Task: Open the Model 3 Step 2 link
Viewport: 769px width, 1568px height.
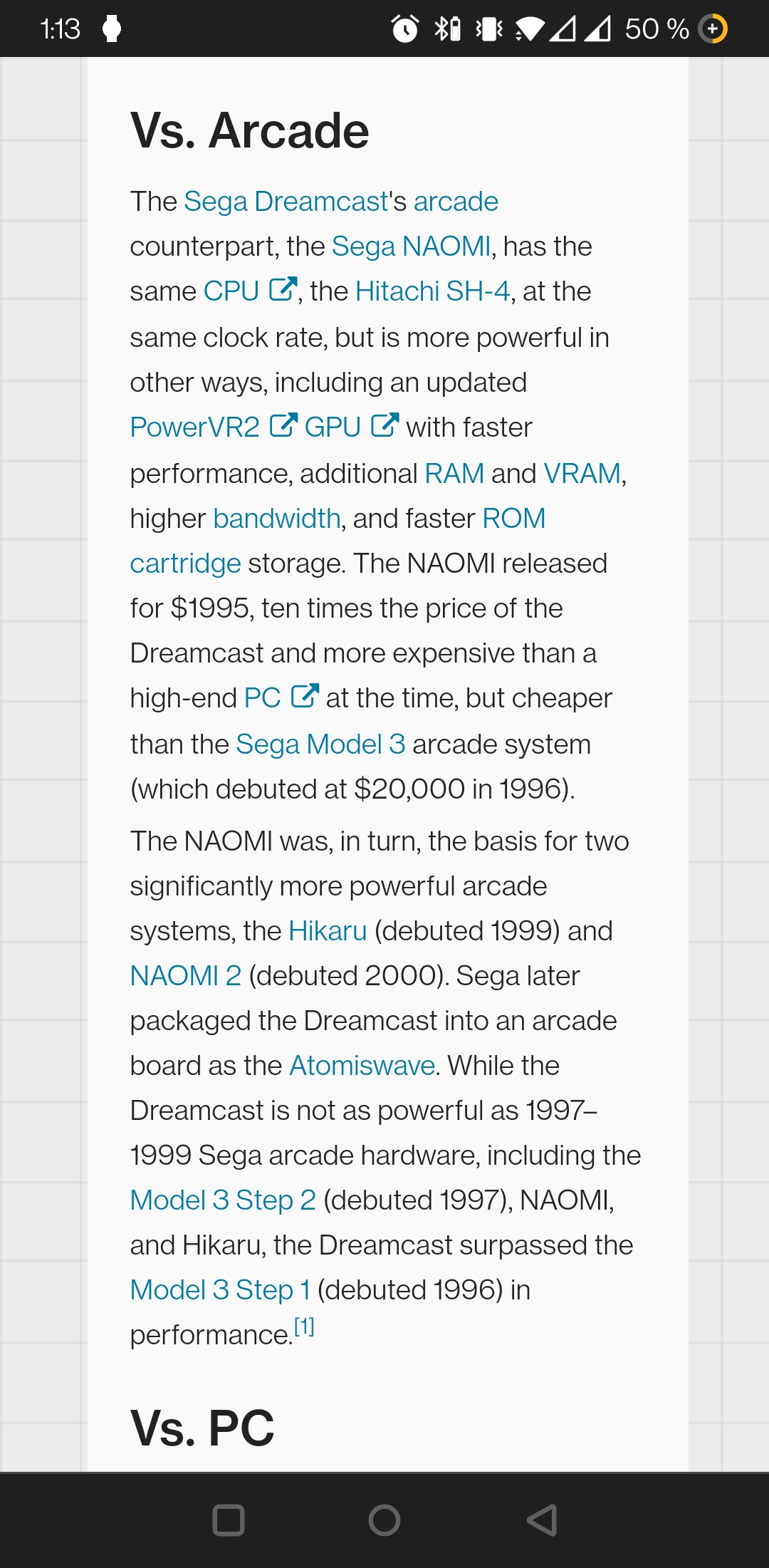Action: (x=223, y=1200)
